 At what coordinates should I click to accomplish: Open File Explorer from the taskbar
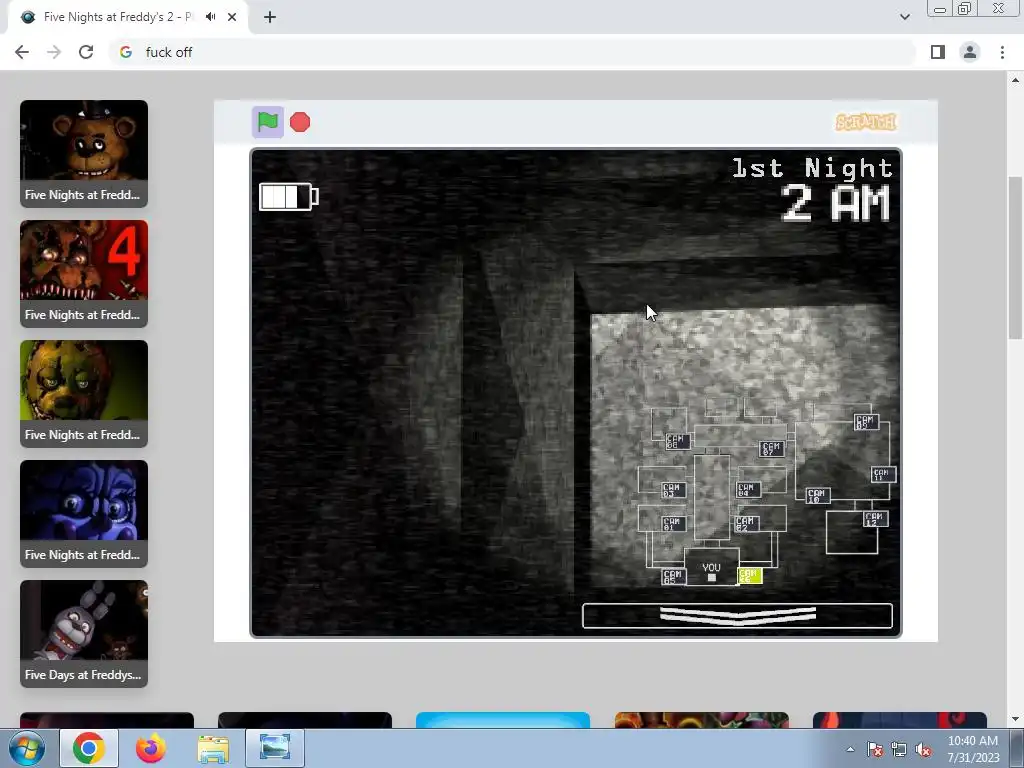pyautogui.click(x=213, y=748)
